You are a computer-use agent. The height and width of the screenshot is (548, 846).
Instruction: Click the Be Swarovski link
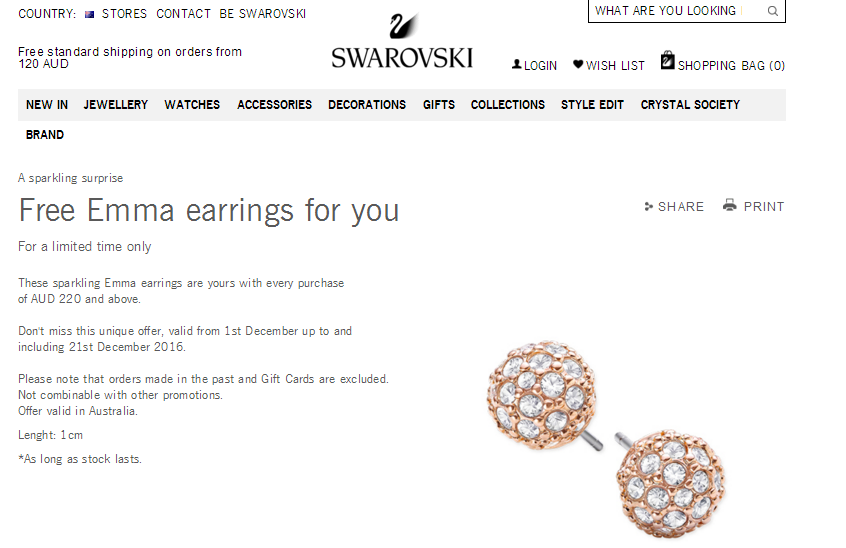262,14
